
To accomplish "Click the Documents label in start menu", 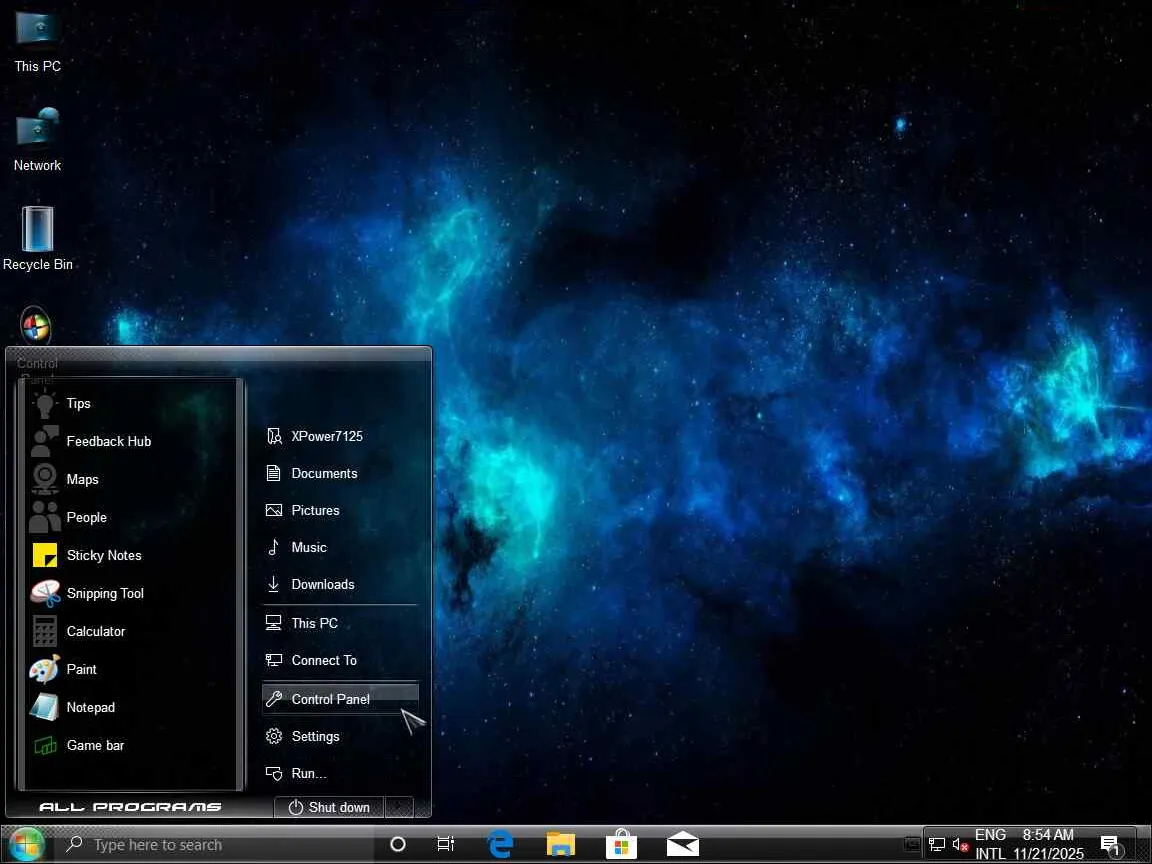I will 324,473.
